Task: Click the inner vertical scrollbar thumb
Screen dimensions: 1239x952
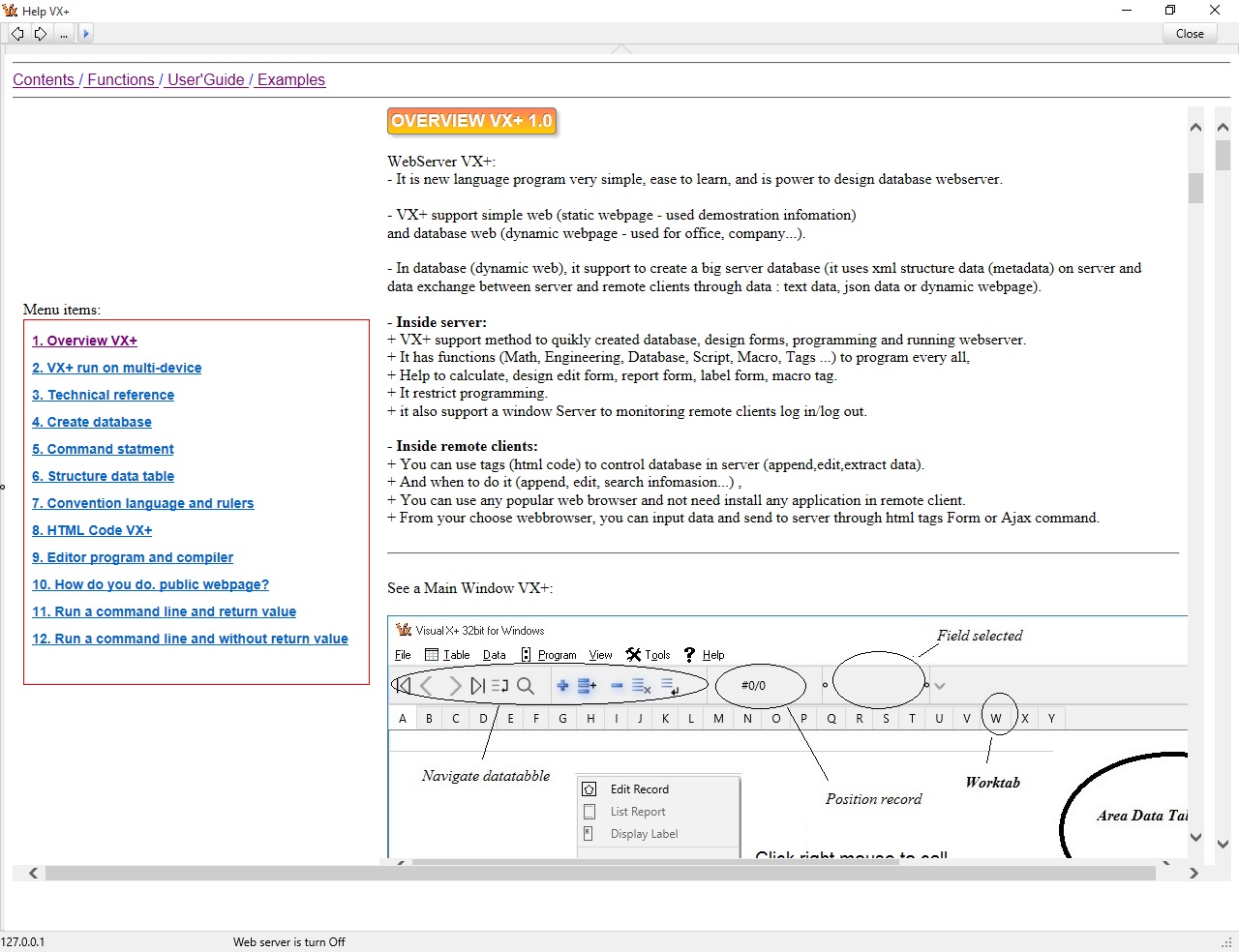Action: tap(1195, 188)
